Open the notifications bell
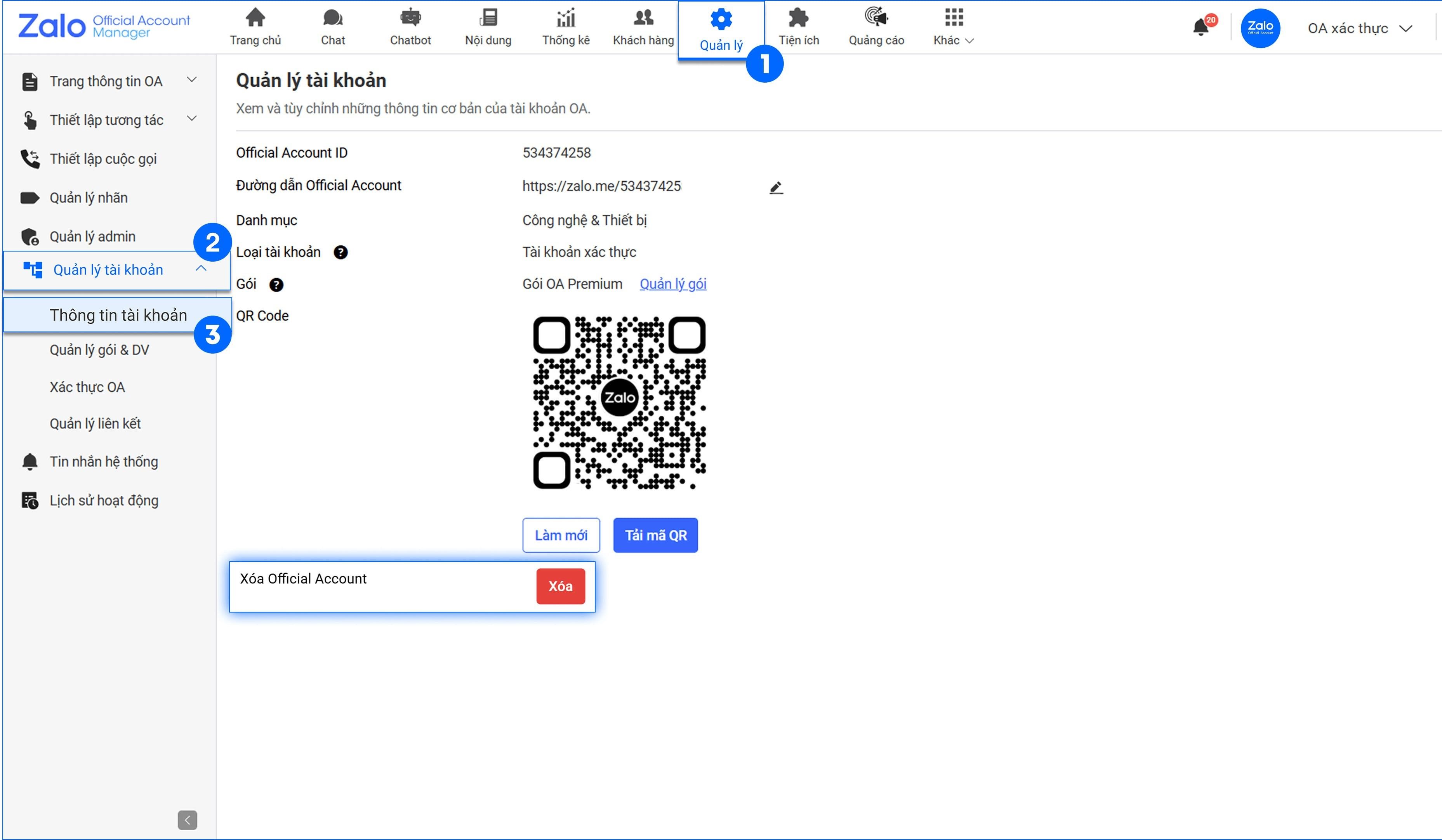This screenshot has width=1442, height=840. [x=1201, y=27]
